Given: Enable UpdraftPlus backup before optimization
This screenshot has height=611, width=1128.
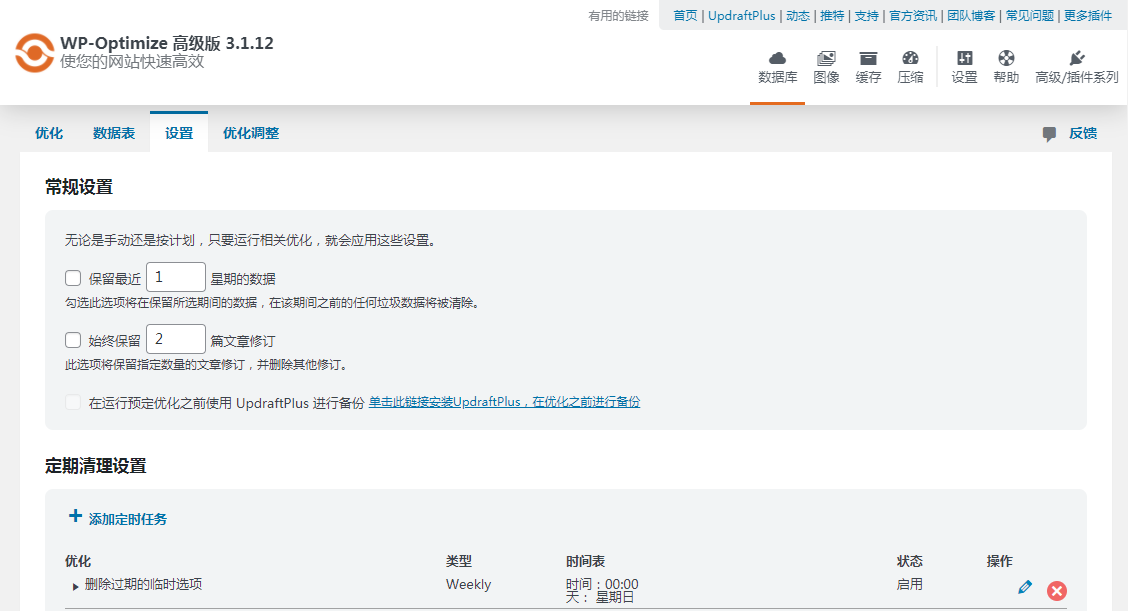Looking at the screenshot, I should point(72,402).
